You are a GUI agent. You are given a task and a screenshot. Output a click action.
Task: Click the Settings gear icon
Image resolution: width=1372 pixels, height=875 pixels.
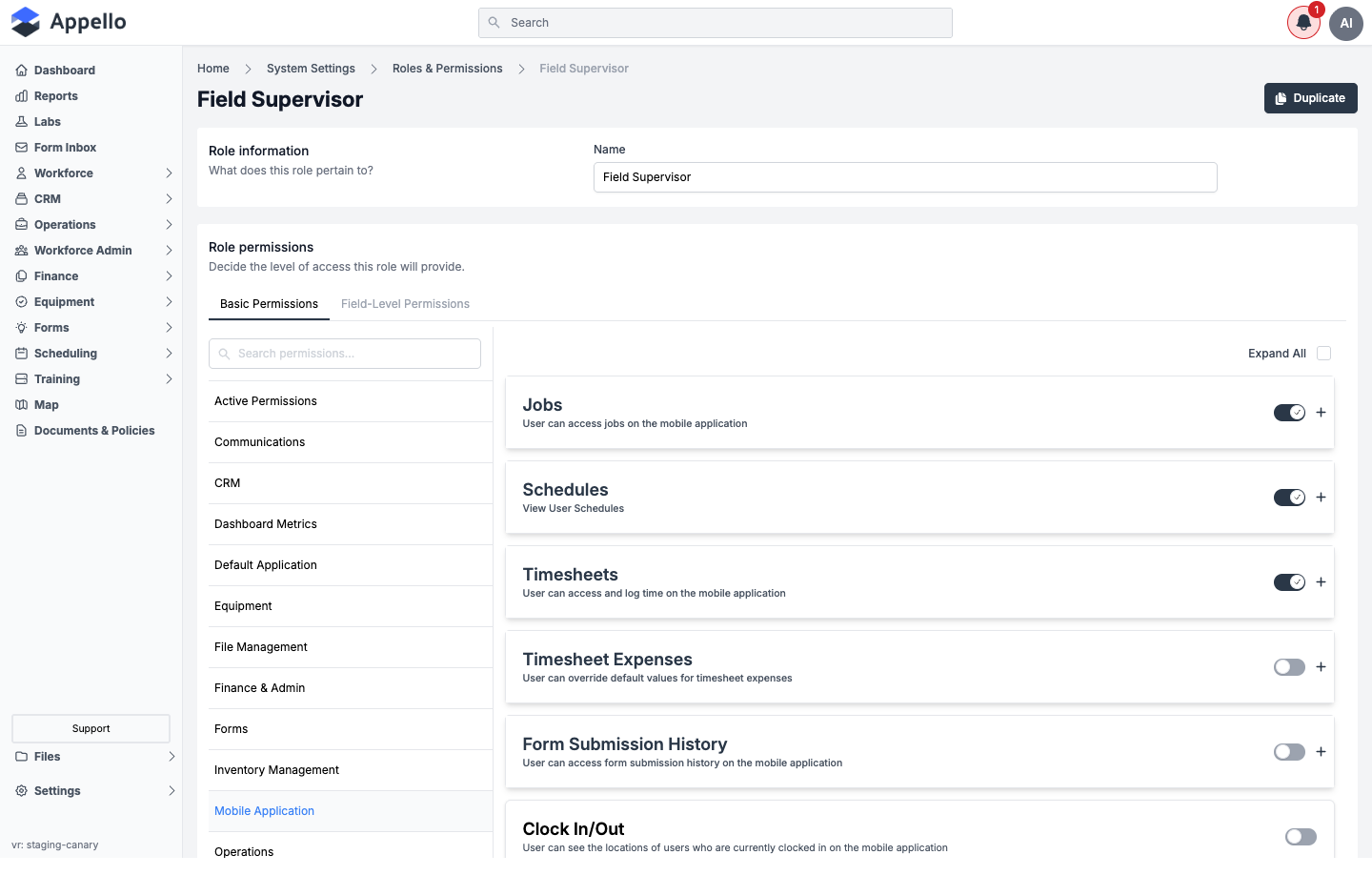pos(21,791)
